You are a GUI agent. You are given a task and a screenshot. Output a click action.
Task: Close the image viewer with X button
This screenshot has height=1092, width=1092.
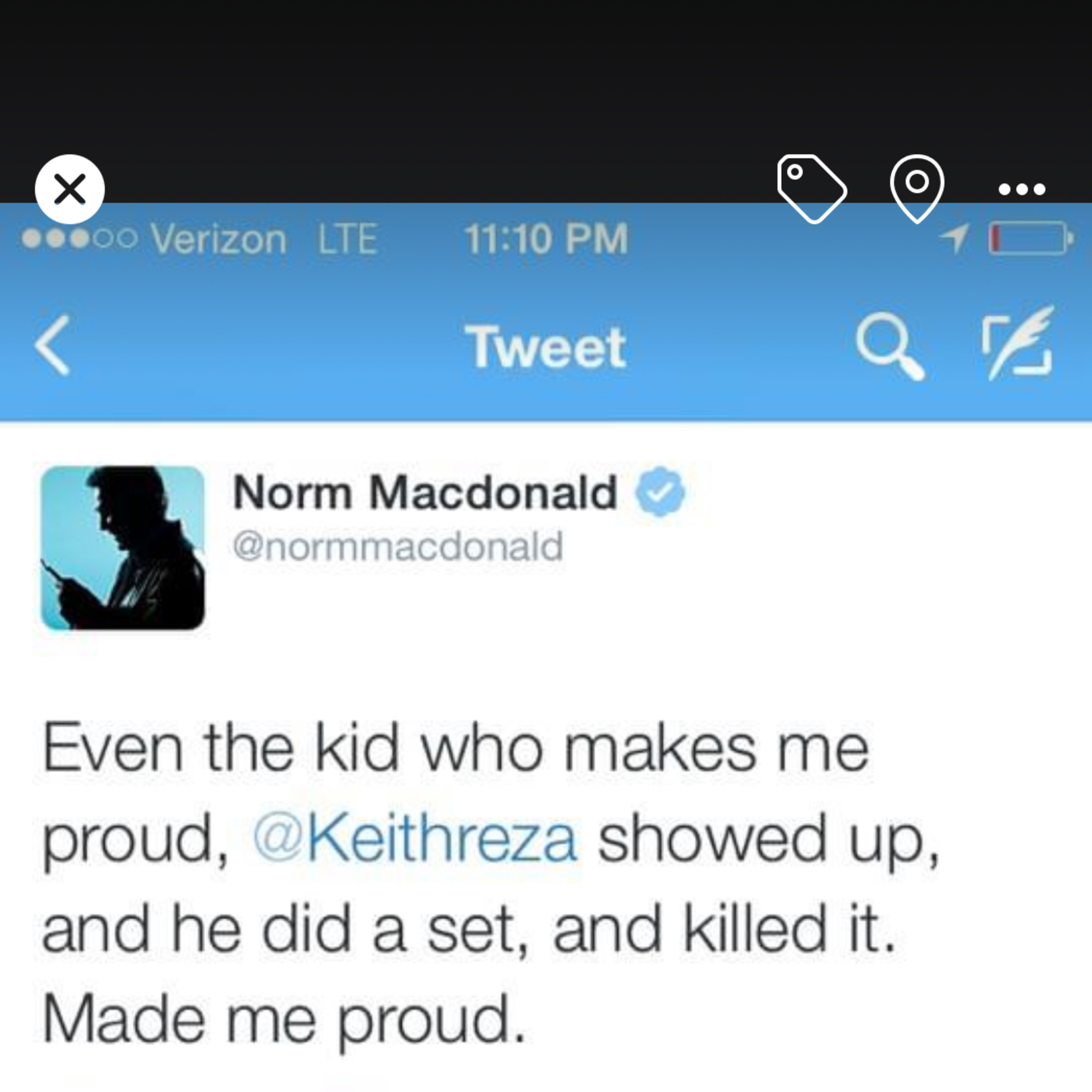coord(70,189)
